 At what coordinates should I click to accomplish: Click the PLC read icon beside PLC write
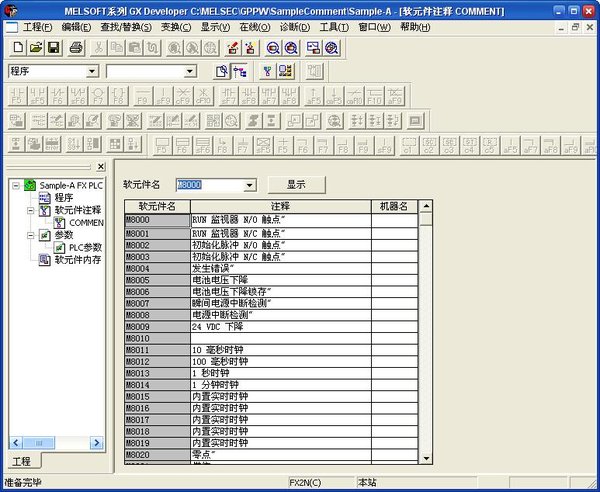(x=251, y=48)
